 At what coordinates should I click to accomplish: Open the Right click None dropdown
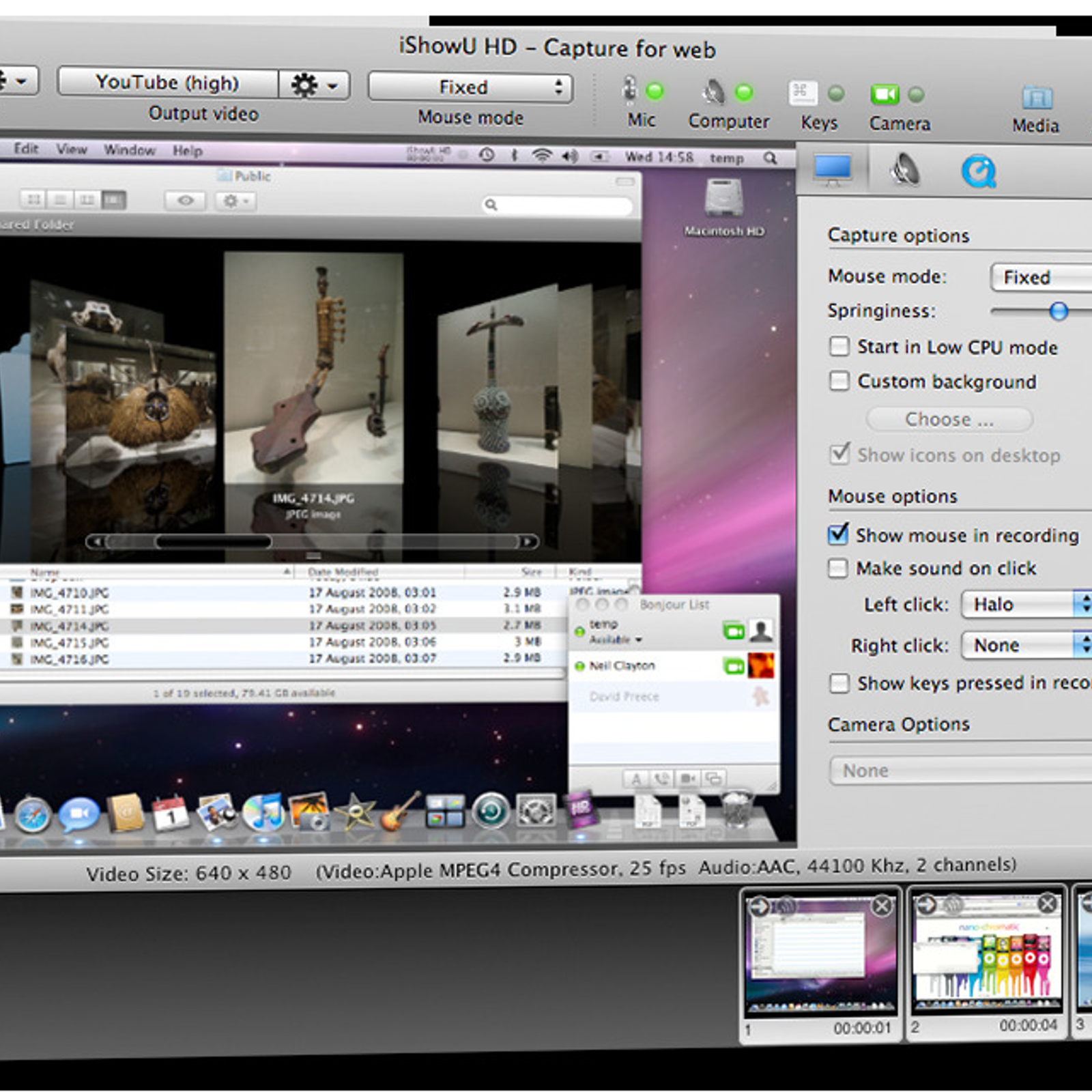(1026, 645)
